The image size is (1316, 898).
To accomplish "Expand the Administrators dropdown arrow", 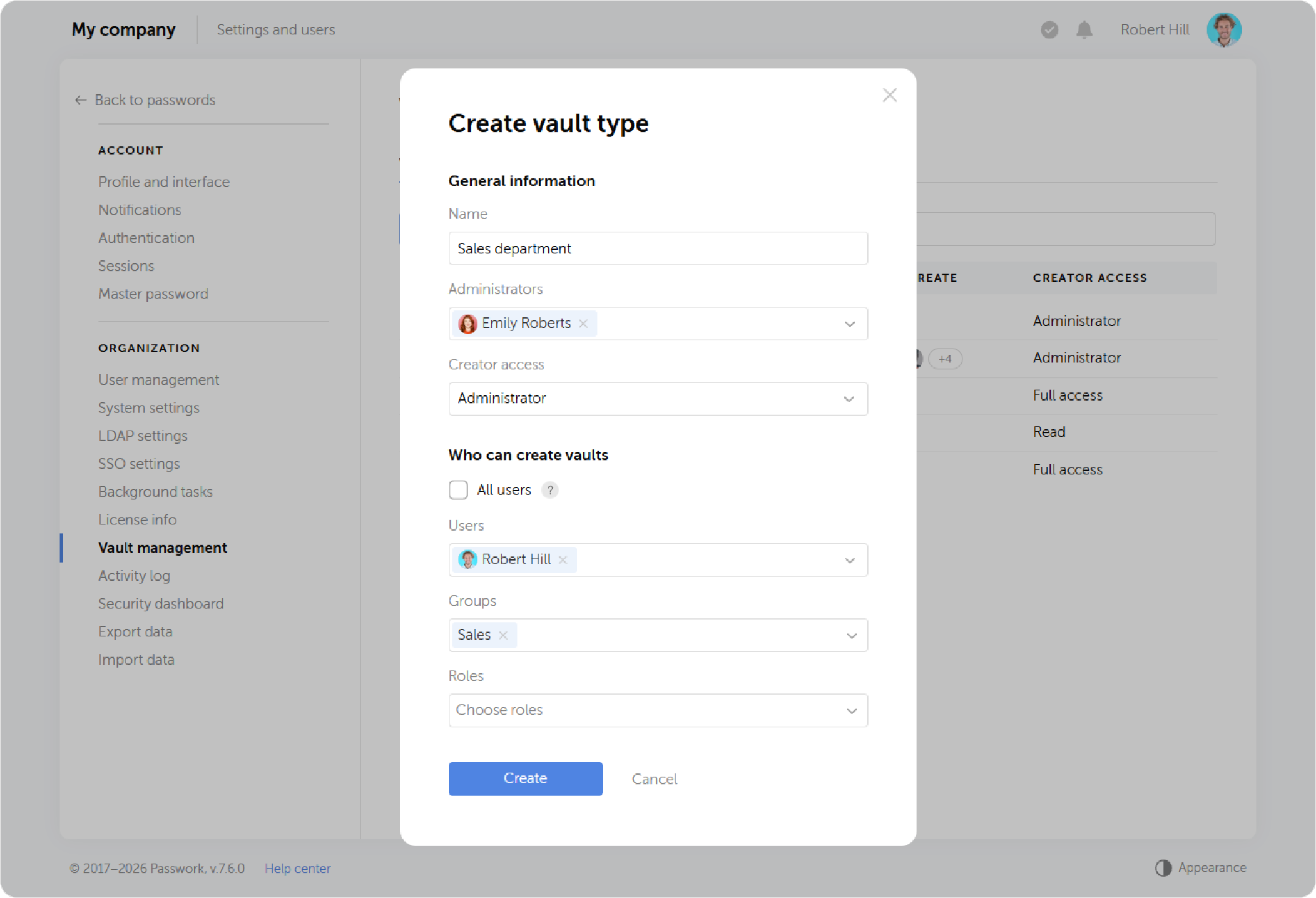I will tap(850, 324).
